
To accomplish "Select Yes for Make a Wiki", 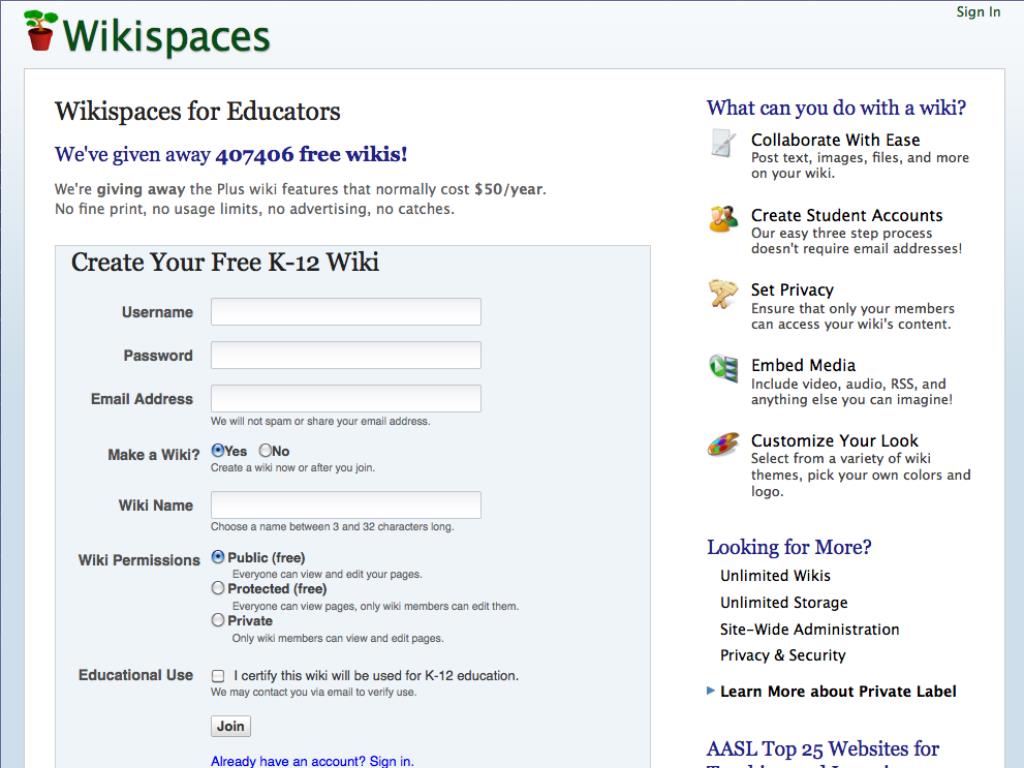I will [x=218, y=451].
